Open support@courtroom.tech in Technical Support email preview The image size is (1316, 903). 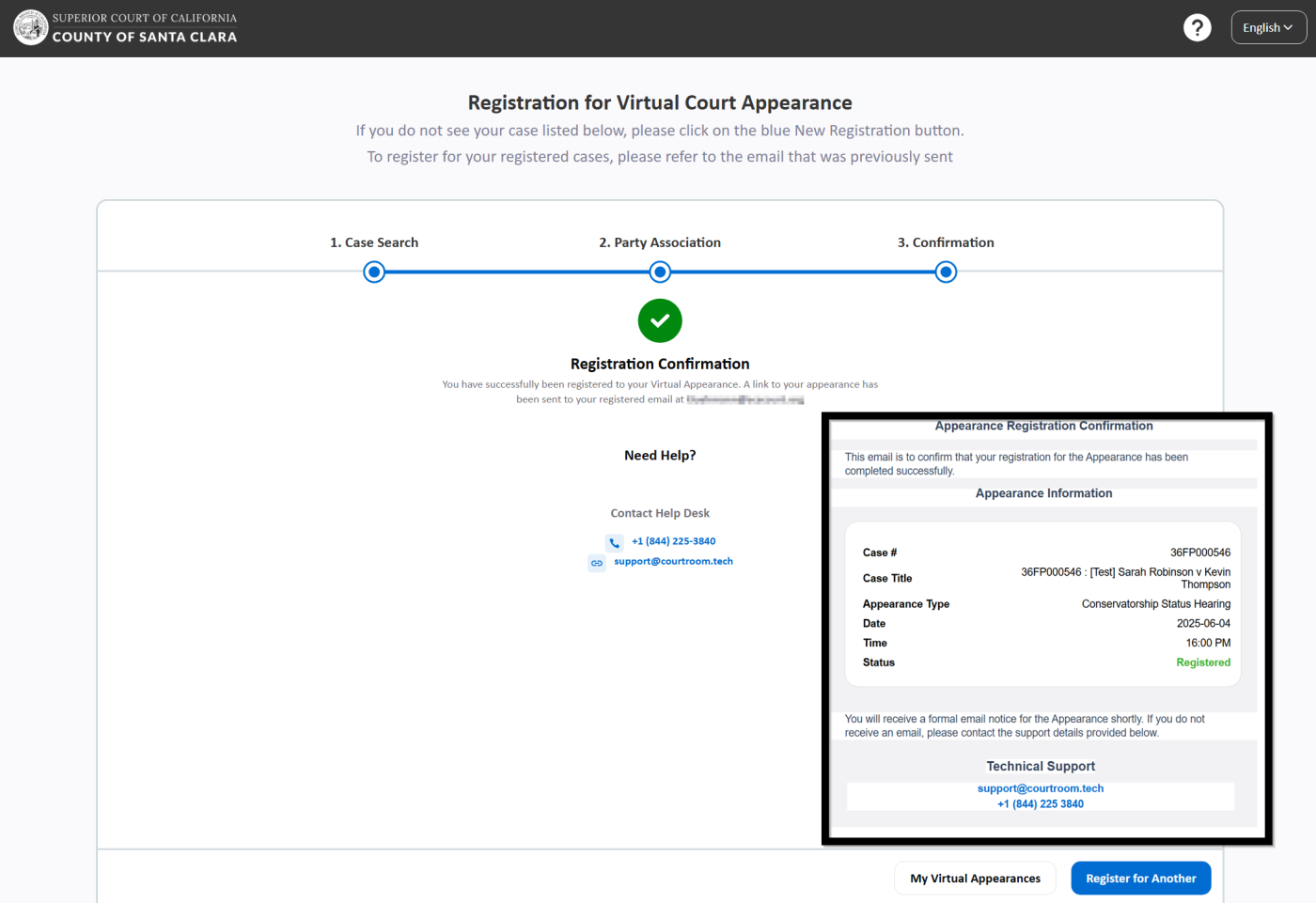tap(1041, 788)
